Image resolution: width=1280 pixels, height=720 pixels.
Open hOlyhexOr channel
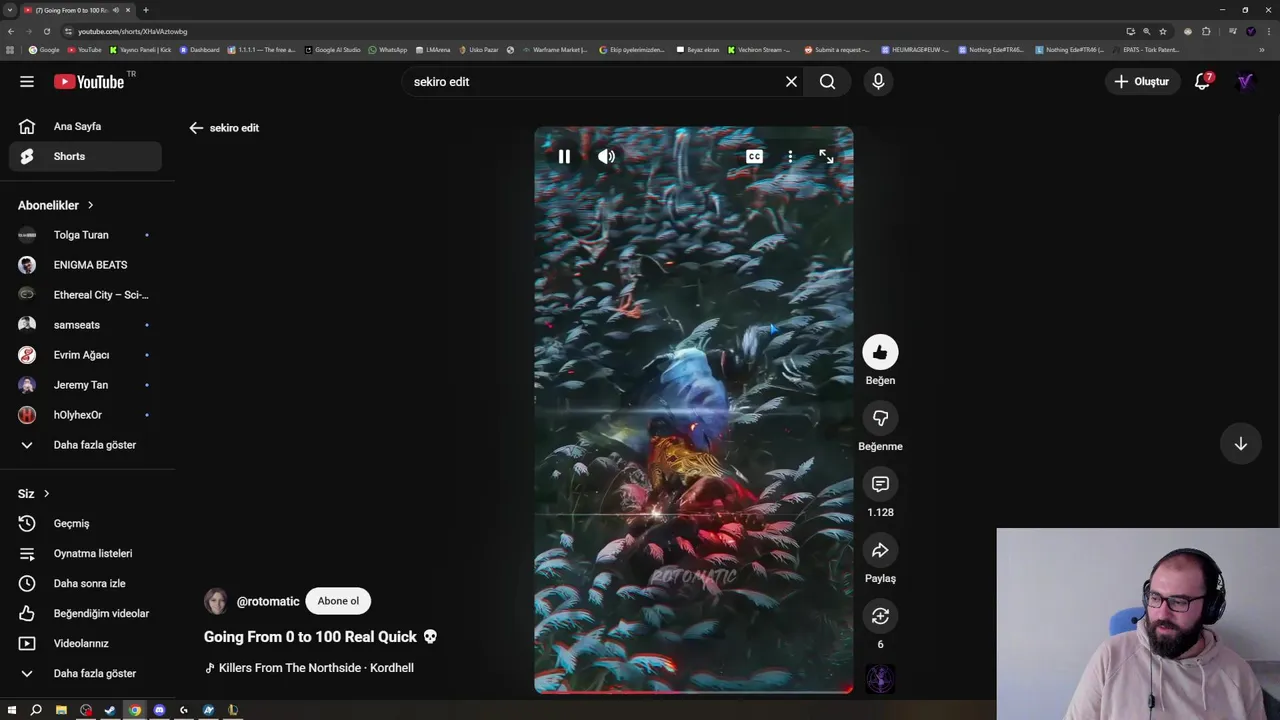coord(86,415)
